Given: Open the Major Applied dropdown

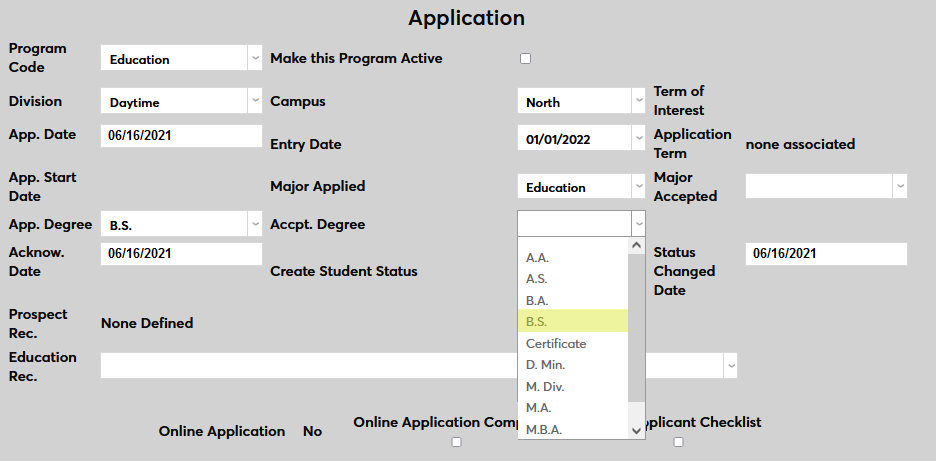Looking at the screenshot, I should click(x=581, y=186).
